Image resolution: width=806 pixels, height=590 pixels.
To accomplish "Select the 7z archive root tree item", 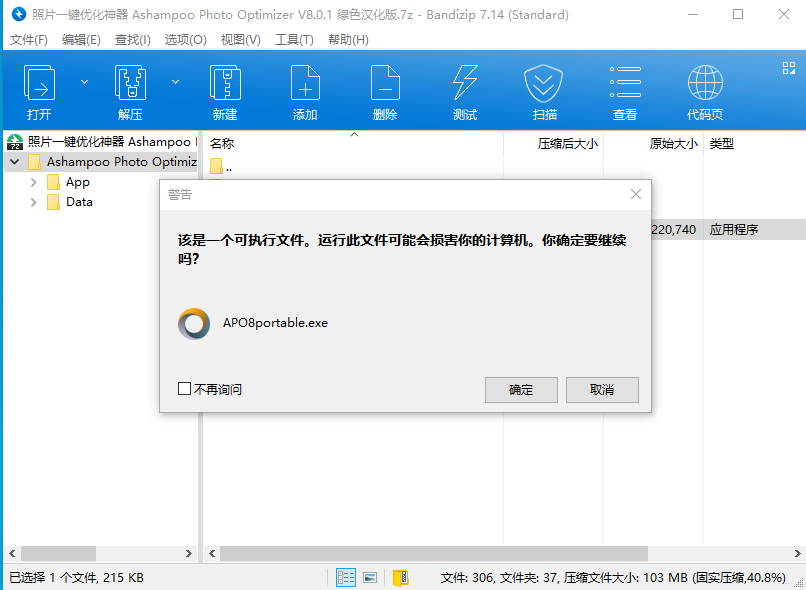I will coord(102,142).
